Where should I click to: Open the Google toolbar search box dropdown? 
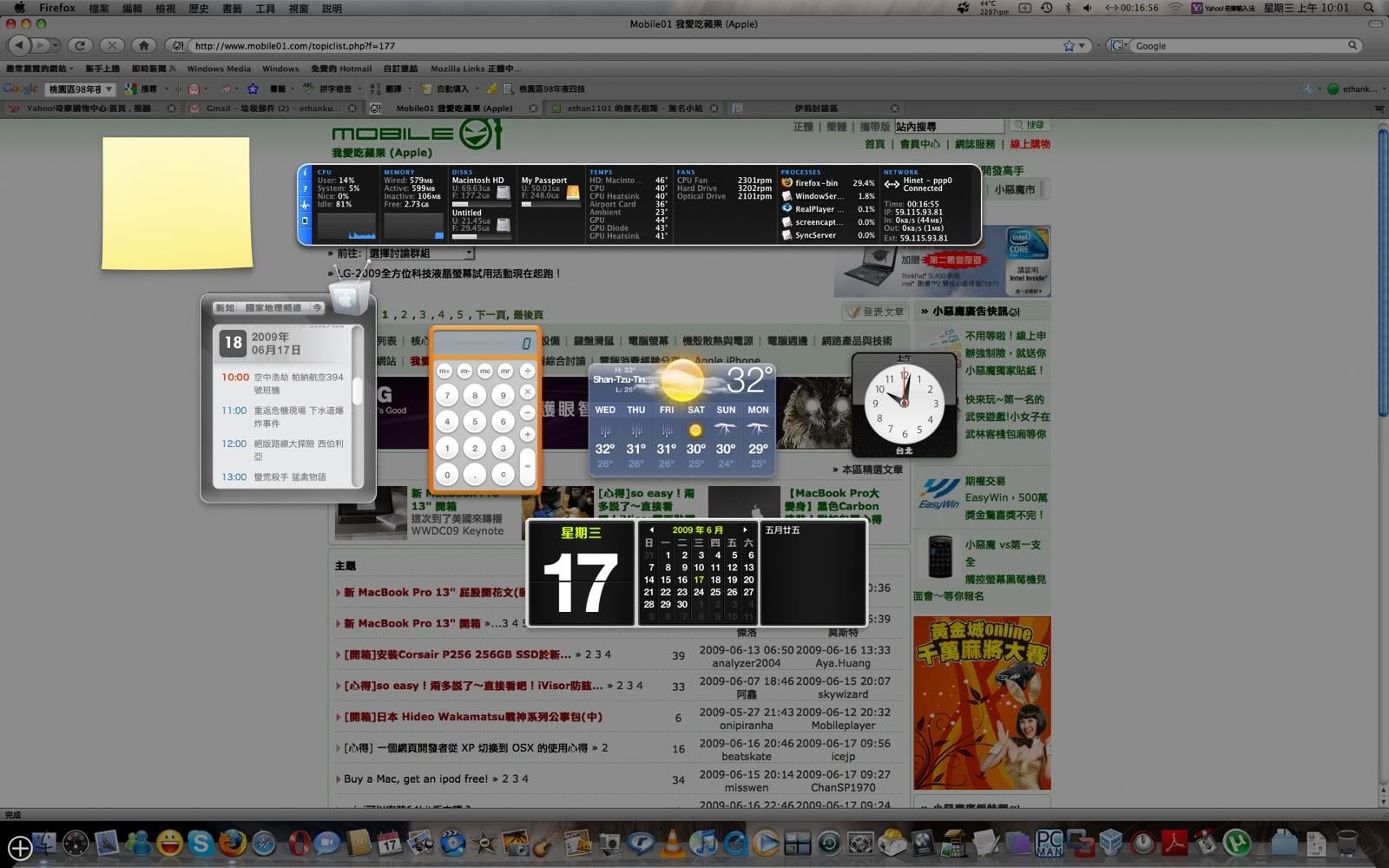pyautogui.click(x=109, y=89)
